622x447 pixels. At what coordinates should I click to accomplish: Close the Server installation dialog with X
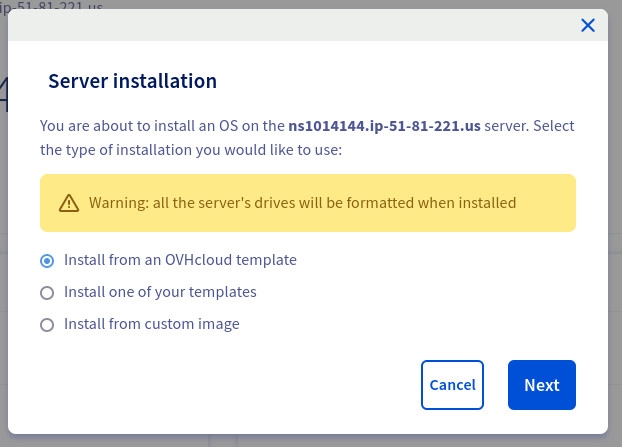click(588, 25)
